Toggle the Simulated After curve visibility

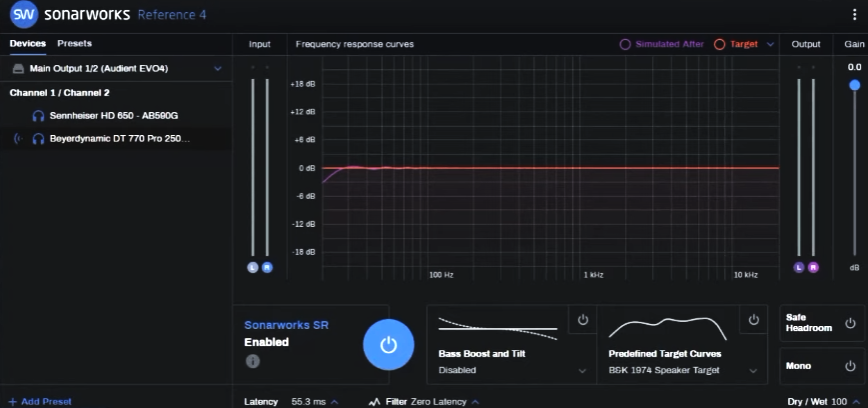pyautogui.click(x=625, y=44)
